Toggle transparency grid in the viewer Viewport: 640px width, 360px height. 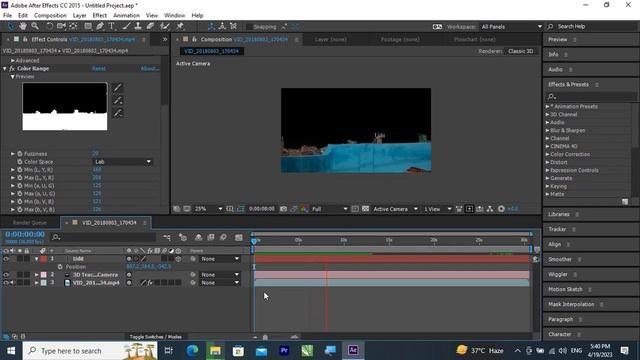coord(365,209)
